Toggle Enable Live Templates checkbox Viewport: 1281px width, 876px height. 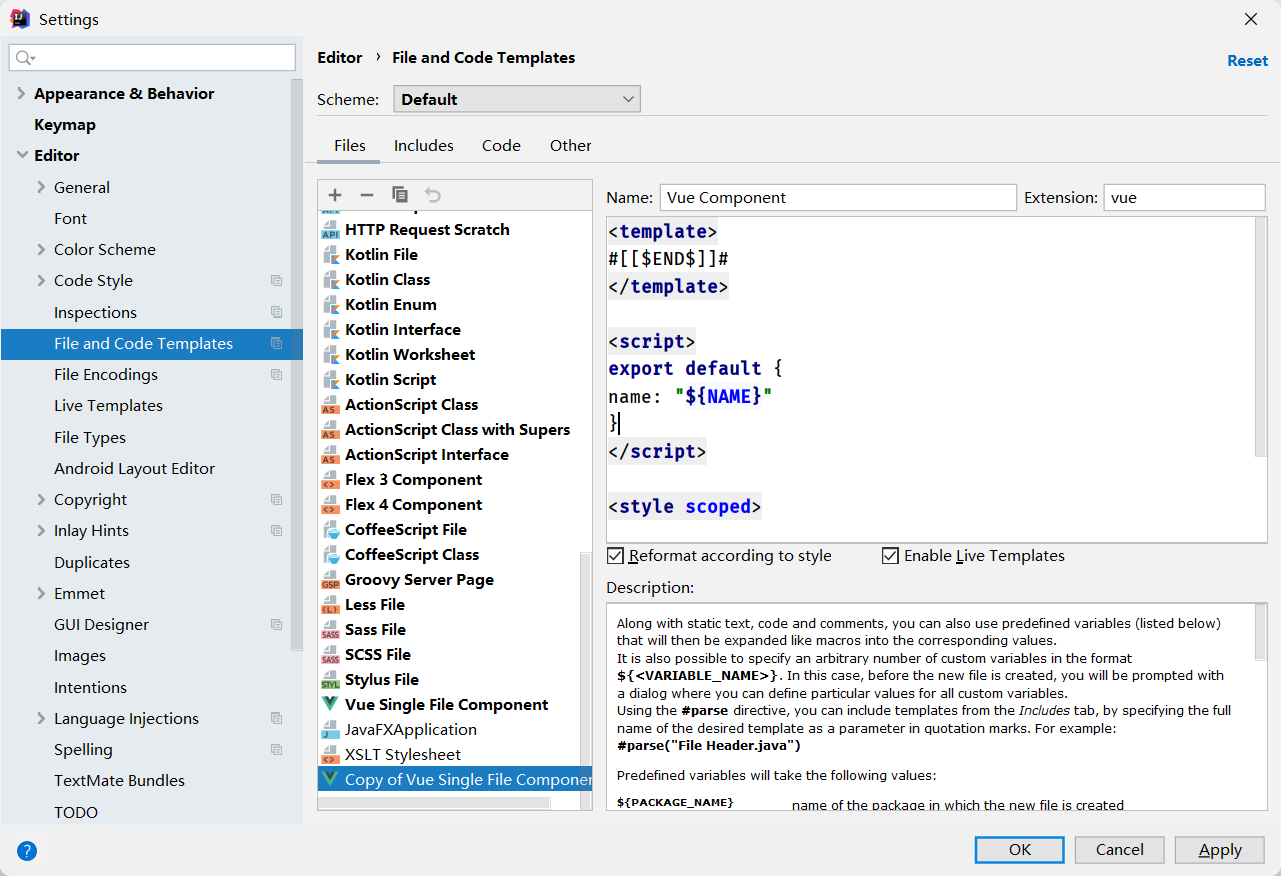pos(890,556)
